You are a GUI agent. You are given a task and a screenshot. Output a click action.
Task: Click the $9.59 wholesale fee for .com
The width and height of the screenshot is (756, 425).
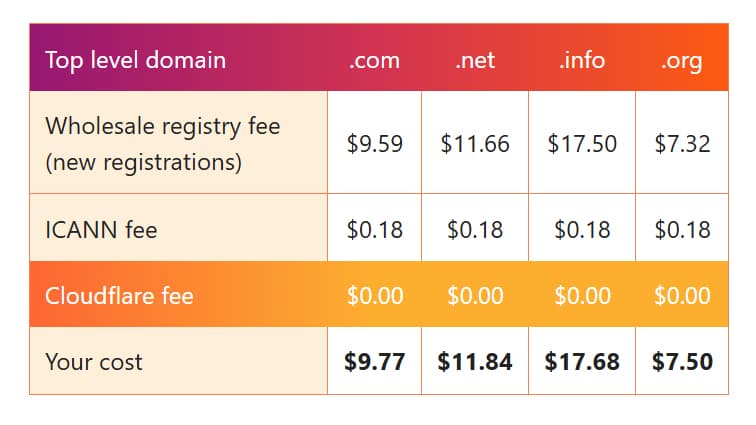(x=375, y=144)
